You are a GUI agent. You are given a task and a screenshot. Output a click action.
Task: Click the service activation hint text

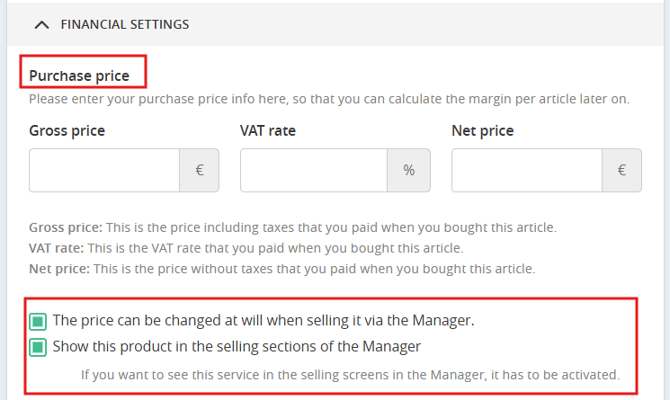coord(350,375)
